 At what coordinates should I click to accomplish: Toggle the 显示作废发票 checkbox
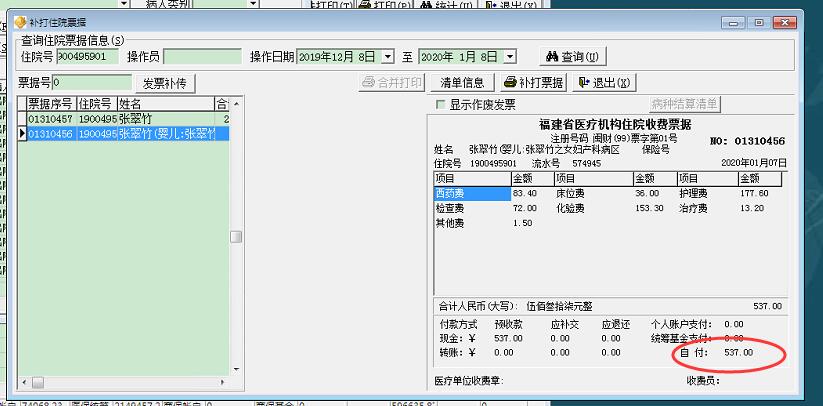click(x=440, y=105)
